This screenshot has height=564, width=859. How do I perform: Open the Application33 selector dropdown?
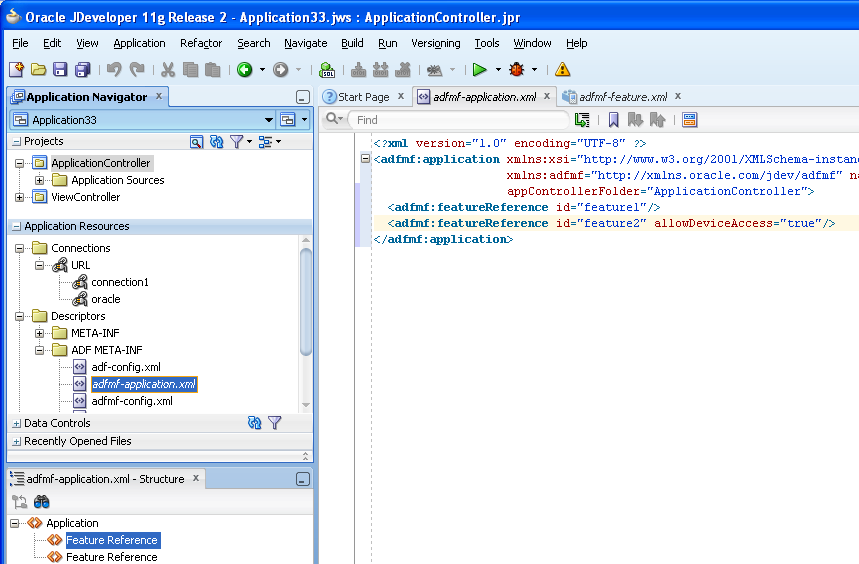click(x=268, y=120)
